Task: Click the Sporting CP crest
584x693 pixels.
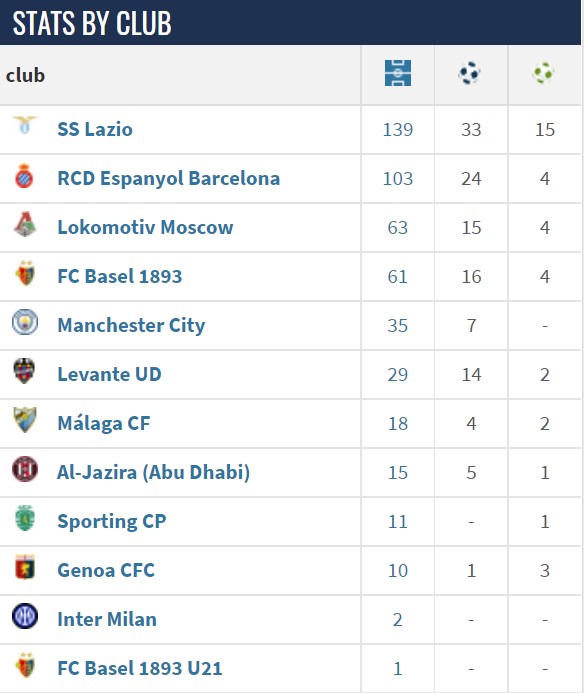Action: coord(25,518)
